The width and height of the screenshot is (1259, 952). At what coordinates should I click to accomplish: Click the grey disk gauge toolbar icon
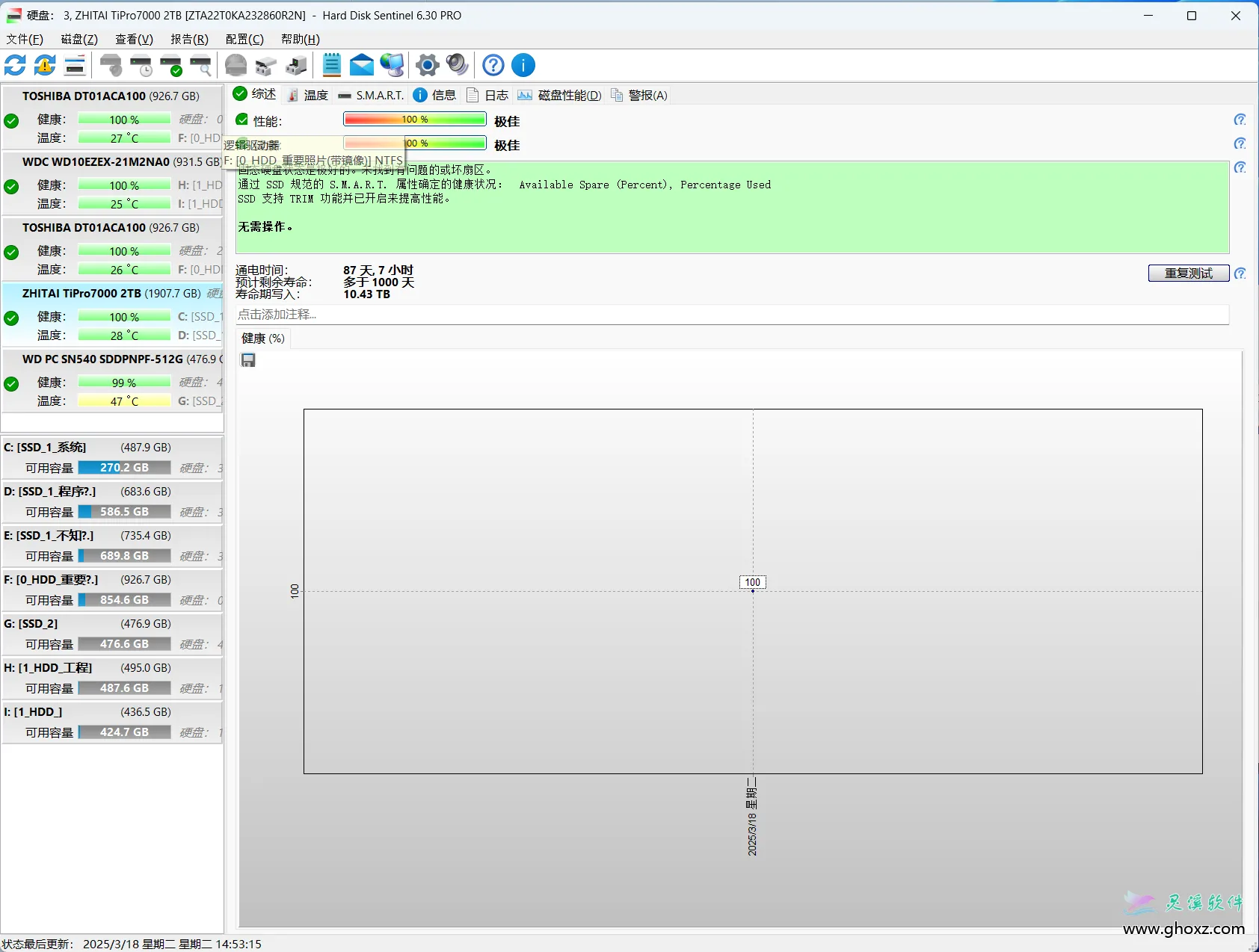[x=236, y=65]
